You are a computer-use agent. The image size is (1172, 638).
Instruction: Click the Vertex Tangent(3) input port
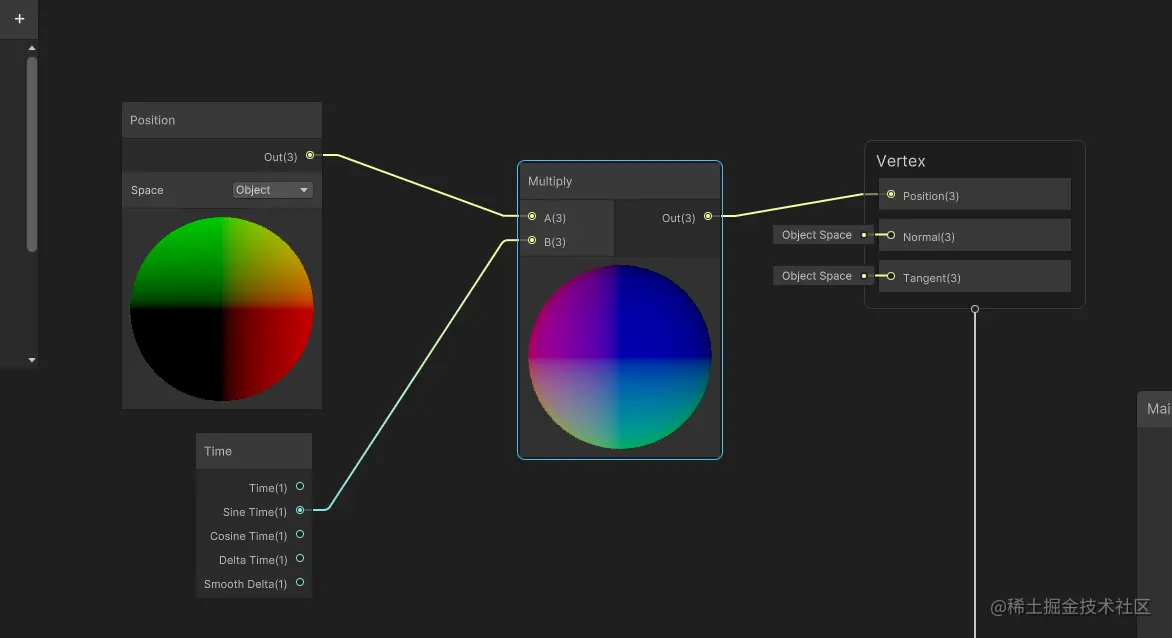[x=891, y=276]
